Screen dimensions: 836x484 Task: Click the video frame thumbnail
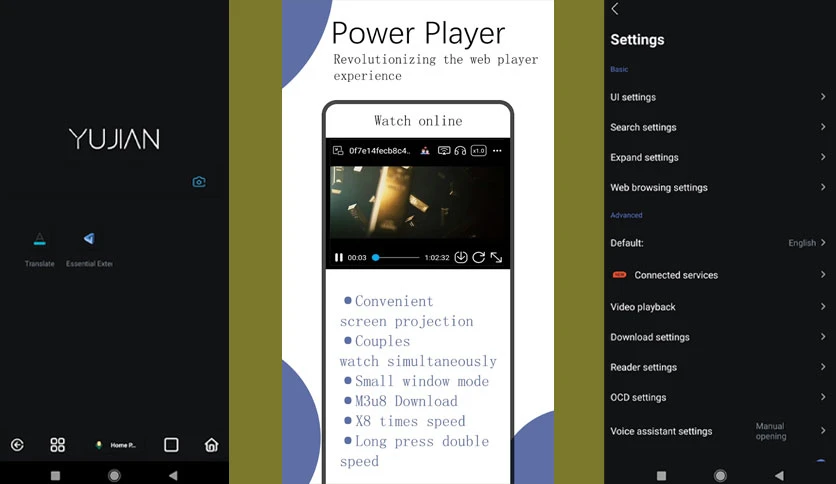click(418, 203)
